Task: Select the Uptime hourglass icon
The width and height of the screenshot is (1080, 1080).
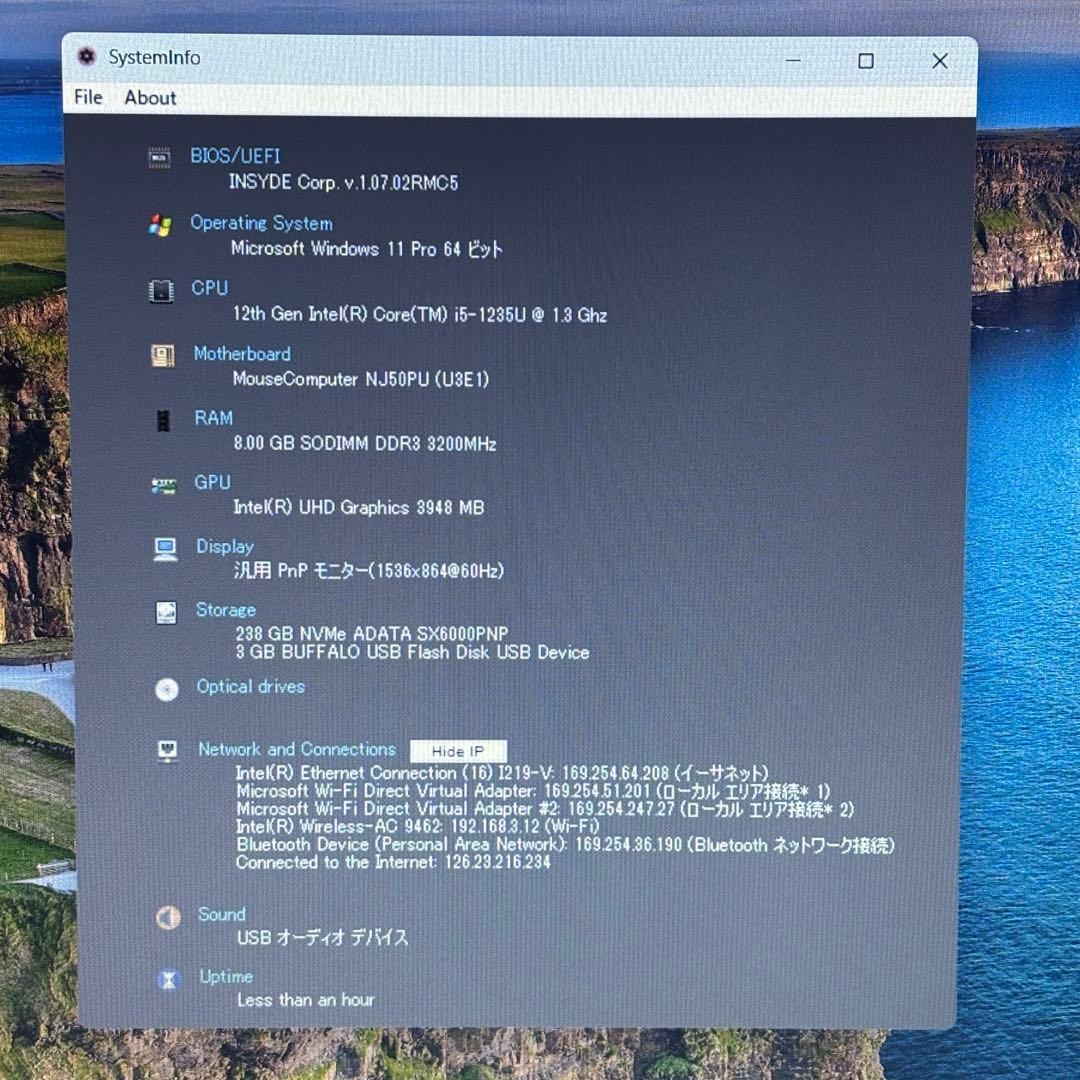Action: coord(167,978)
